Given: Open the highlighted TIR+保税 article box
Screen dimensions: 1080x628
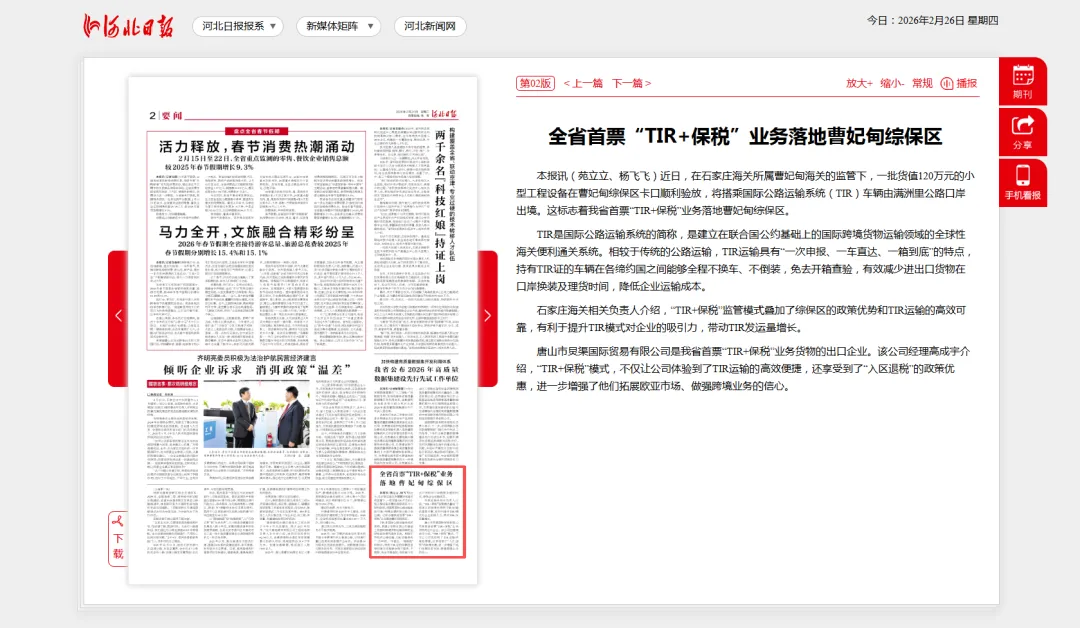Looking at the screenshot, I should [x=417, y=512].
